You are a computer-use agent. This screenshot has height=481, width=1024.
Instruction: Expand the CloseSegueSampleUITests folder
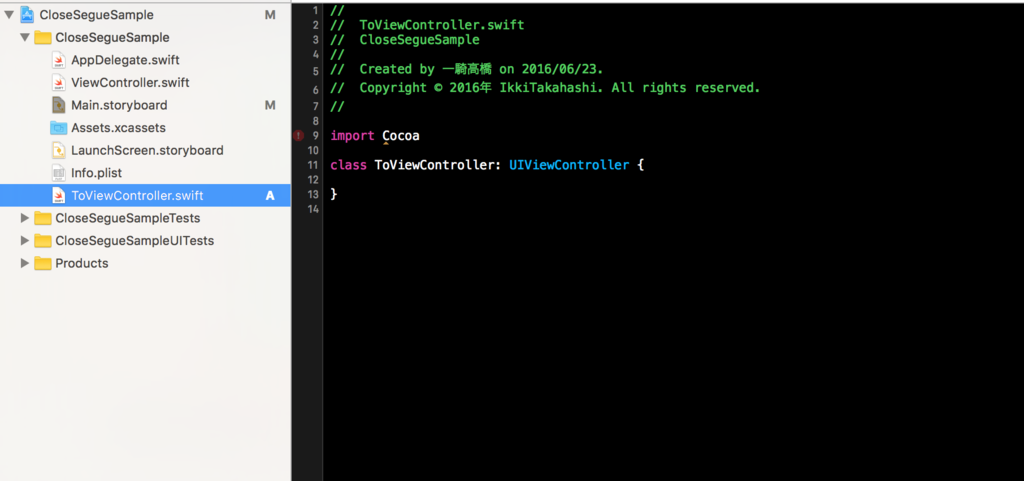coord(25,241)
